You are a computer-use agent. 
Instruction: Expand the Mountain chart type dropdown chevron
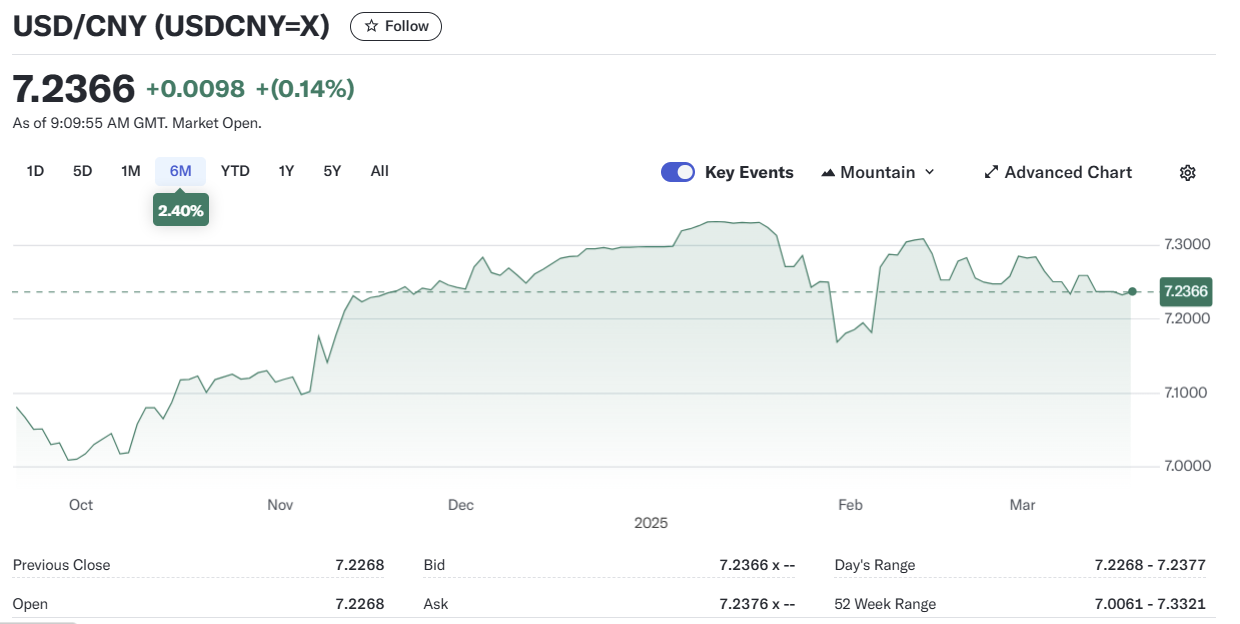[x=929, y=172]
